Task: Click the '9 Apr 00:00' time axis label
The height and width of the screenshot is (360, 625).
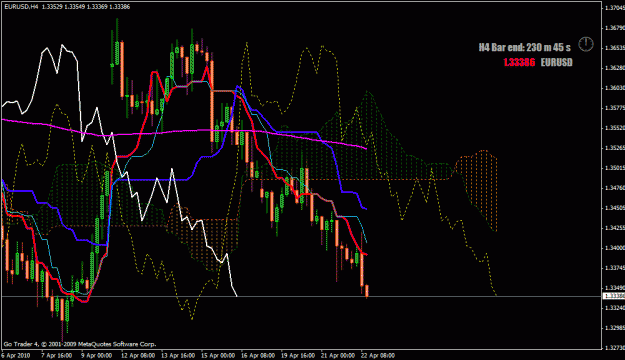Action: click(96, 356)
